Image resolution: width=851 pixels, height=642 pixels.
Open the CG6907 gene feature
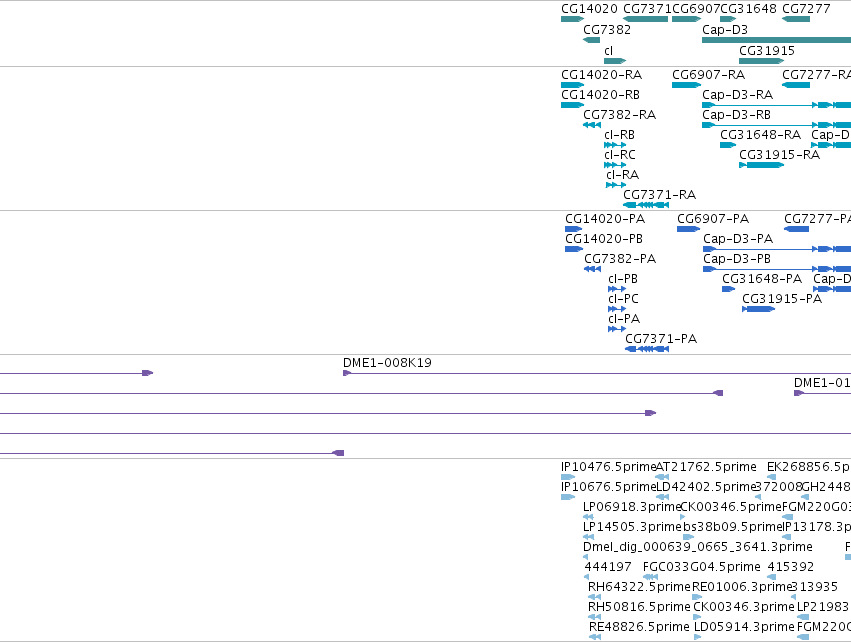click(687, 20)
